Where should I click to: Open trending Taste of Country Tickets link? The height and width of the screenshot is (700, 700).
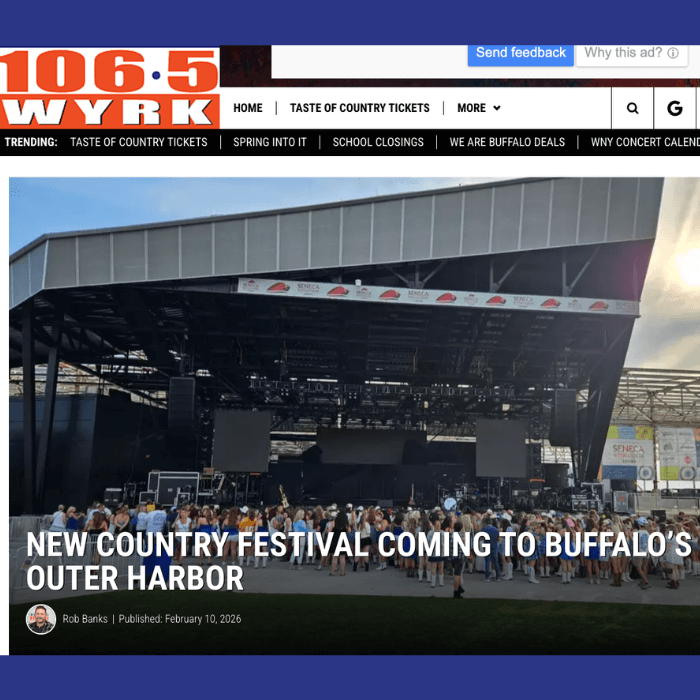[x=139, y=142]
